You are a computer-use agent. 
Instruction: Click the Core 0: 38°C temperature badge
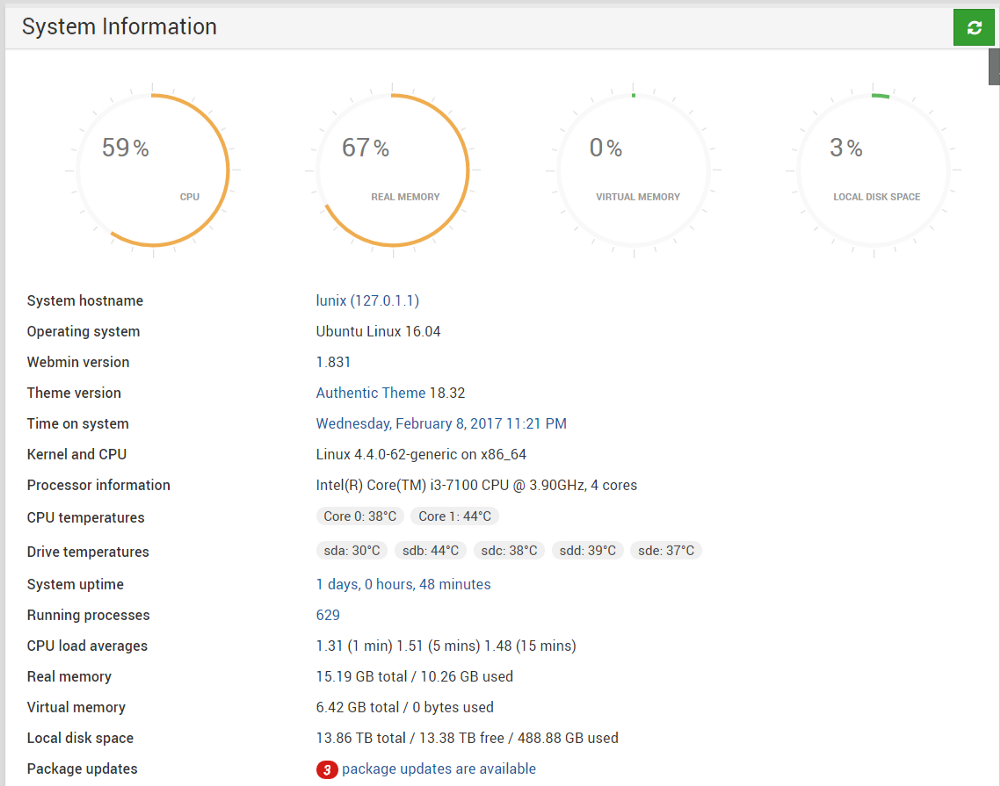(360, 516)
